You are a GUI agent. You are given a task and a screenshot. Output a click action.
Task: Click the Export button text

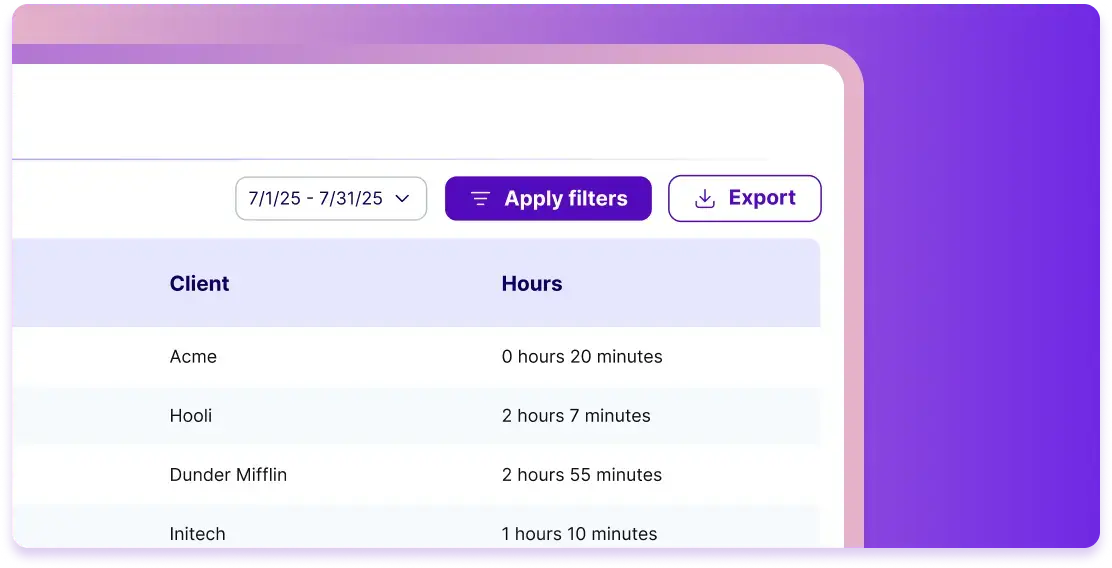tap(762, 198)
